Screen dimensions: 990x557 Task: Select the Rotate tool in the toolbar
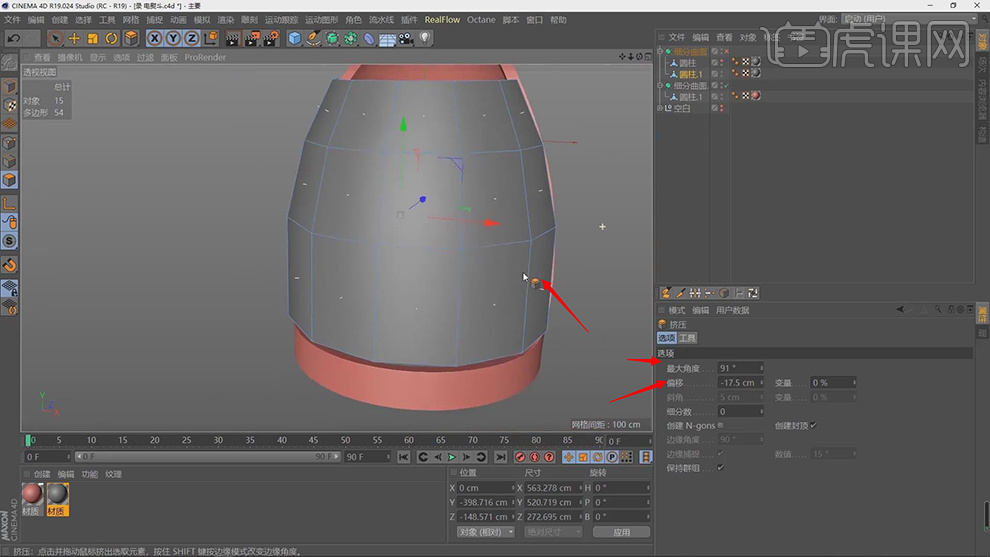[111, 38]
